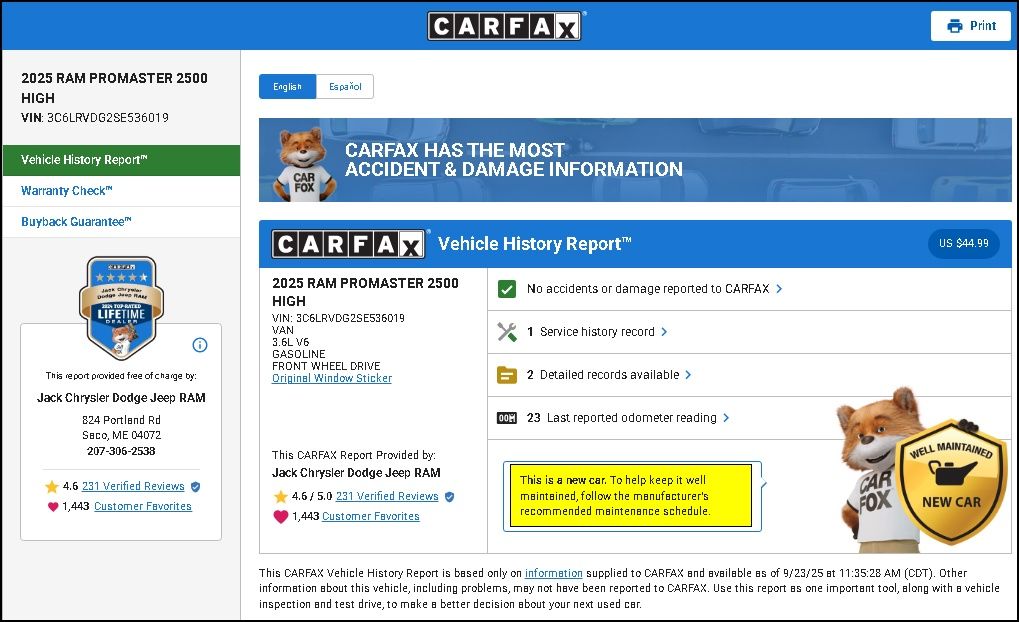Open the Buyback Guarantee tab
The image size is (1019, 622).
pyautogui.click(x=76, y=222)
